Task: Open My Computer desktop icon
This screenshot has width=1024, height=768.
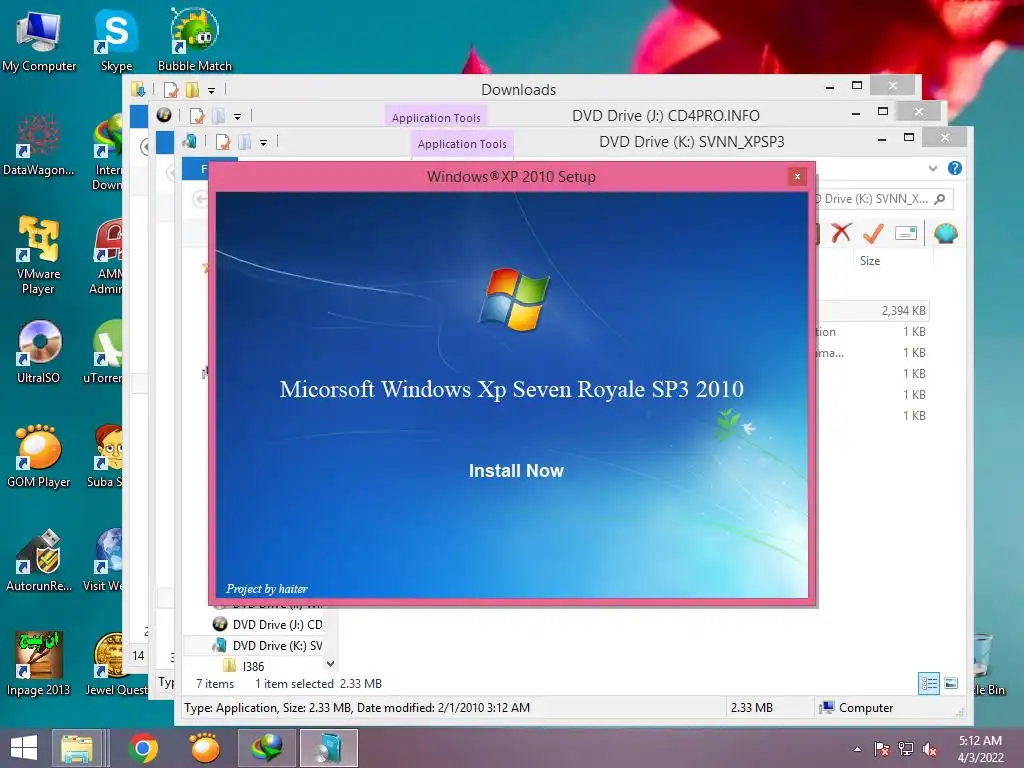Action: (39, 40)
